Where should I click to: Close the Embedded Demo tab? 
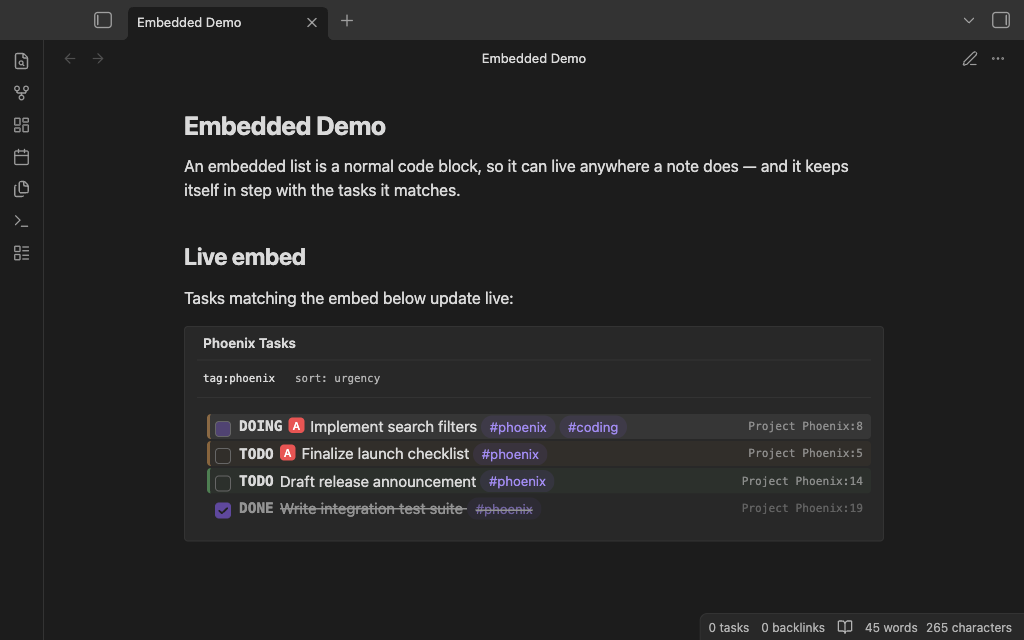(312, 23)
